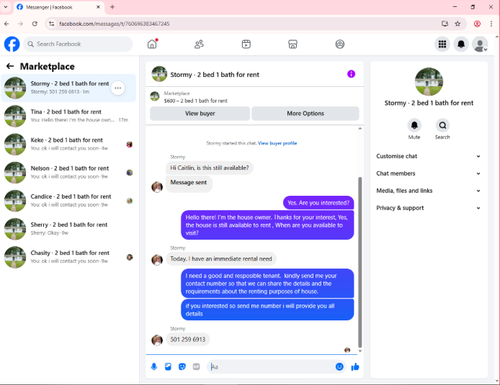This screenshot has width=500, height=385.
Task: Send a thumbs-up like
Action: [x=355, y=367]
